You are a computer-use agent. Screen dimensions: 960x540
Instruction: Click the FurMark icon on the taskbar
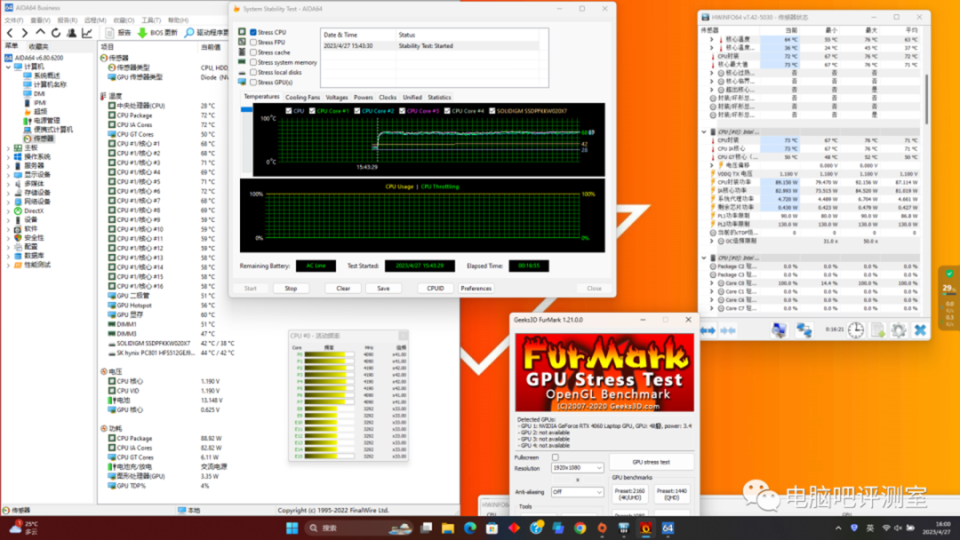point(646,528)
